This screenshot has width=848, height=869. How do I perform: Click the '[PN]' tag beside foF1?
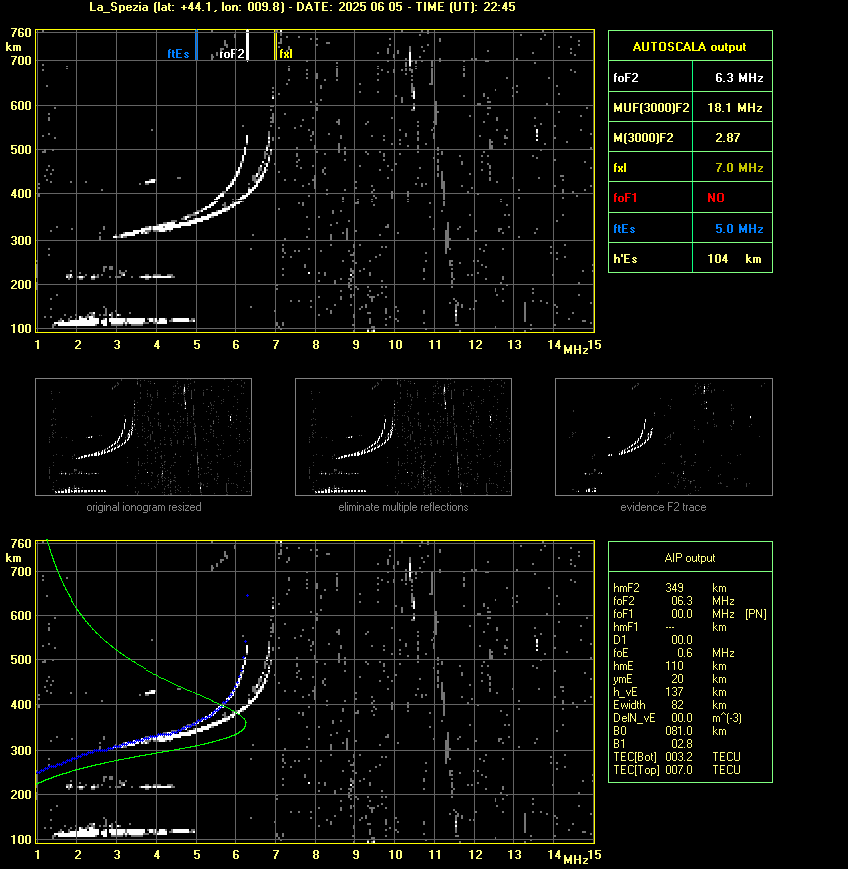pyautogui.click(x=755, y=614)
